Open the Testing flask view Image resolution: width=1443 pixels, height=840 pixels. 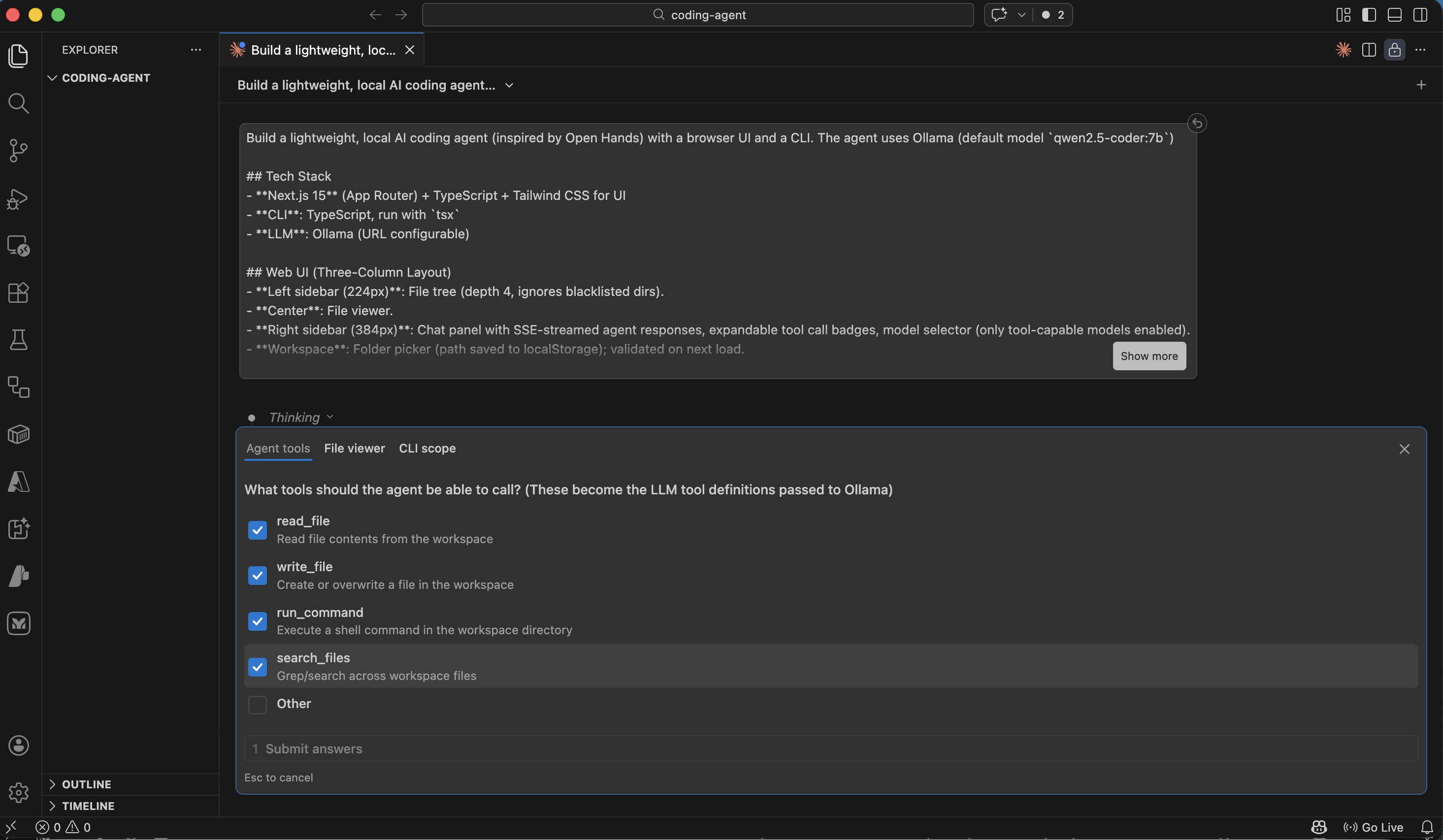pos(18,340)
